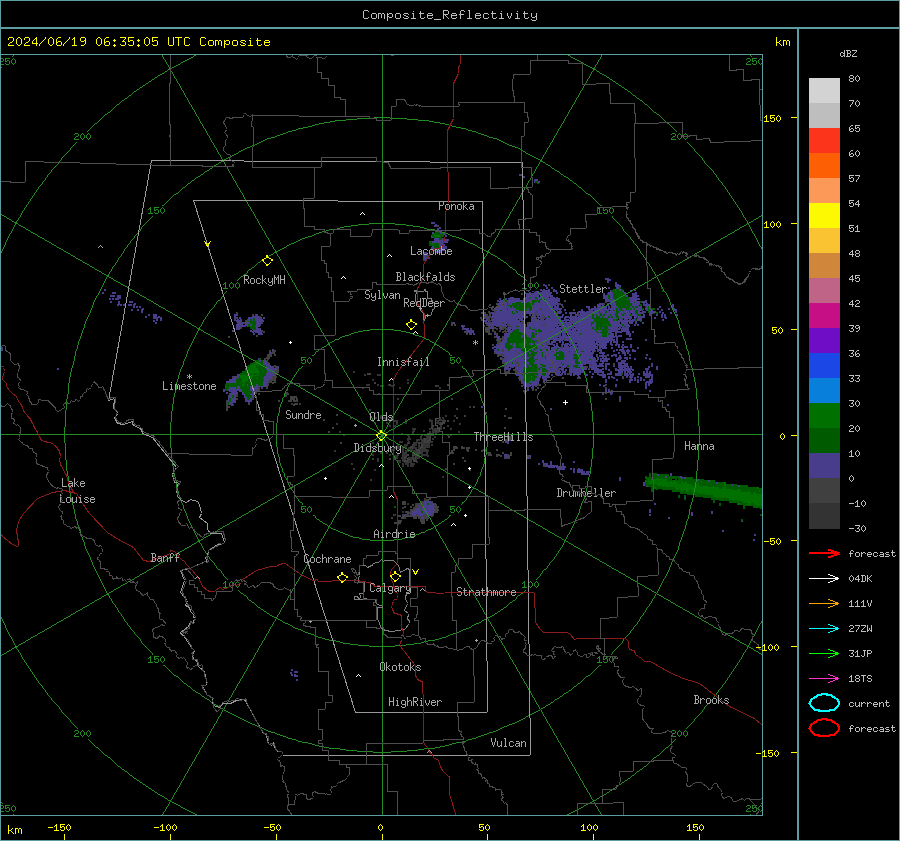Click the Calgary label
The image size is (900, 841).
[x=390, y=588]
